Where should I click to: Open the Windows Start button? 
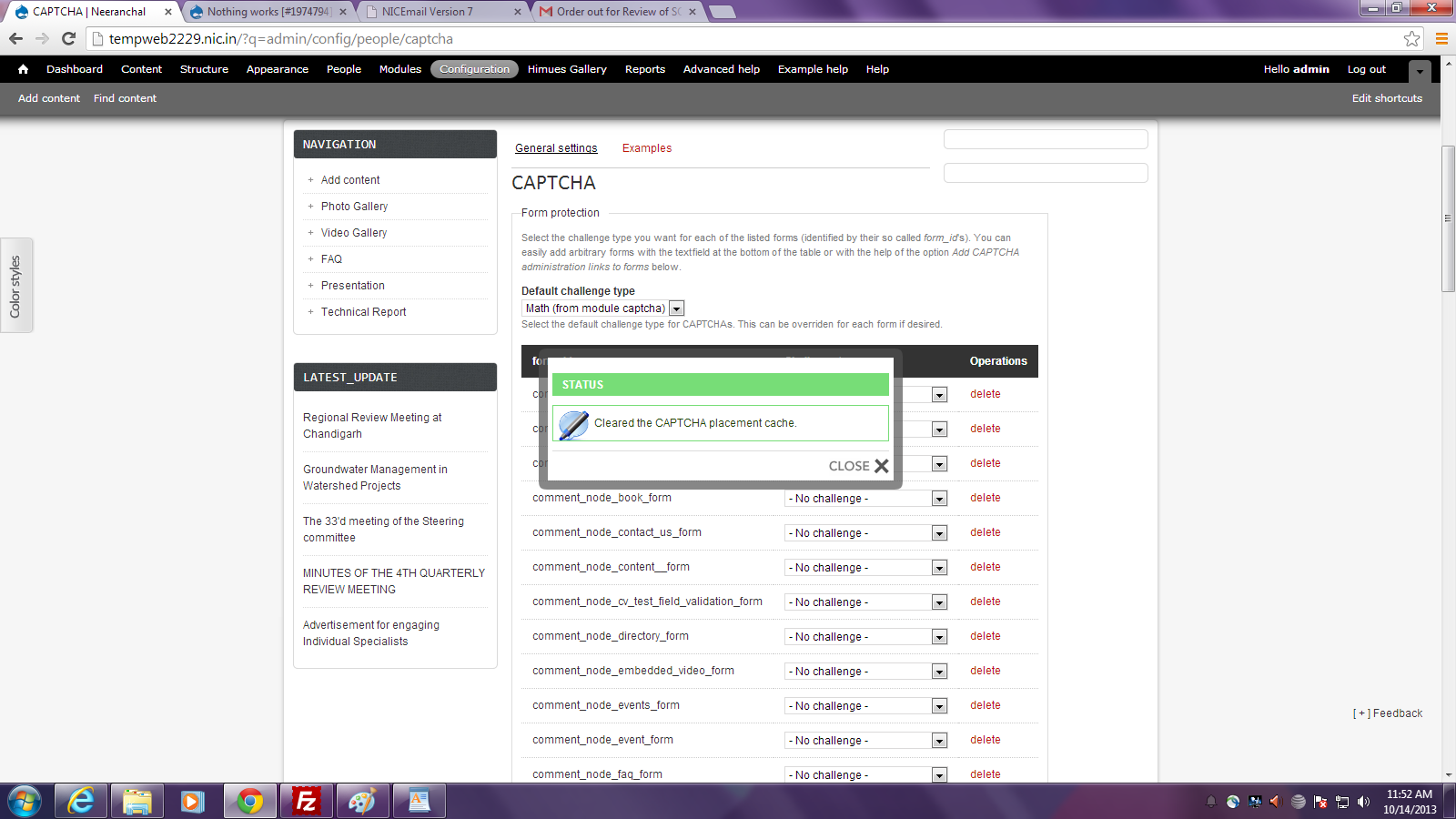point(25,802)
